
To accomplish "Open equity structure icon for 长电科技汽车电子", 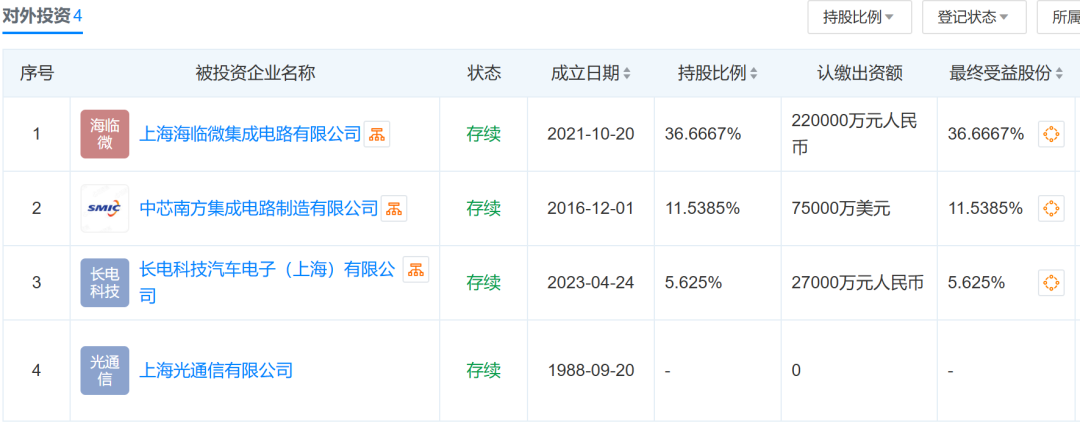I will tap(415, 270).
